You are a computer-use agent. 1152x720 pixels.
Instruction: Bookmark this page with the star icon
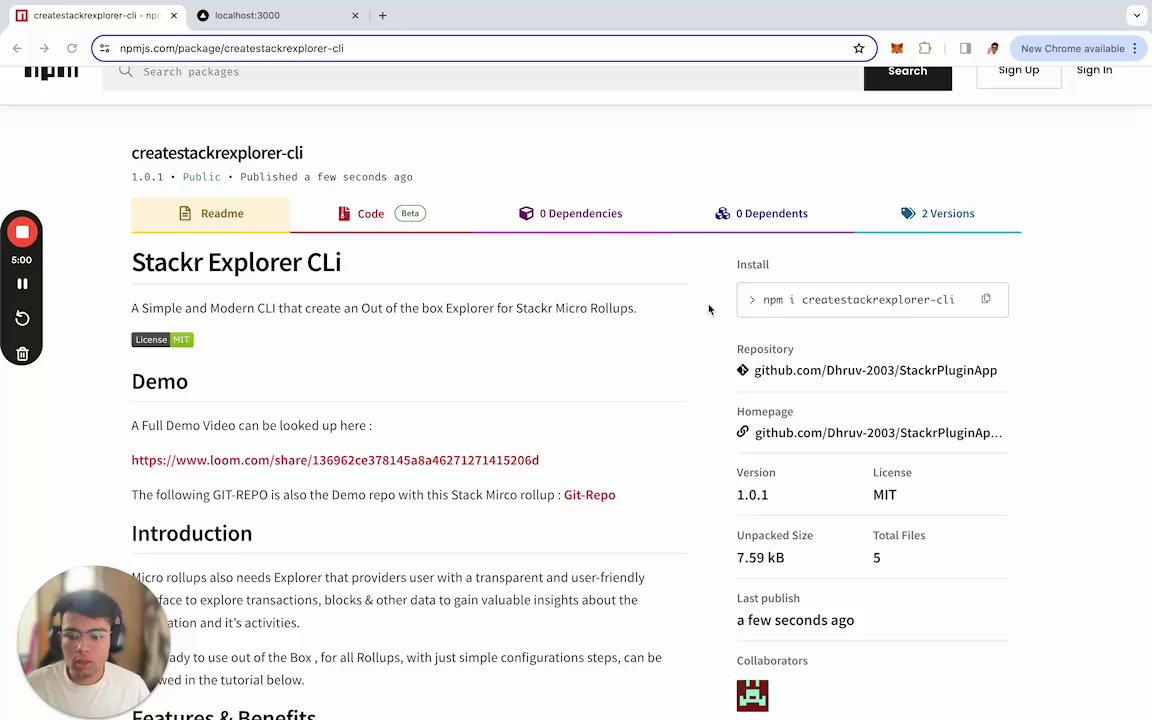(859, 48)
